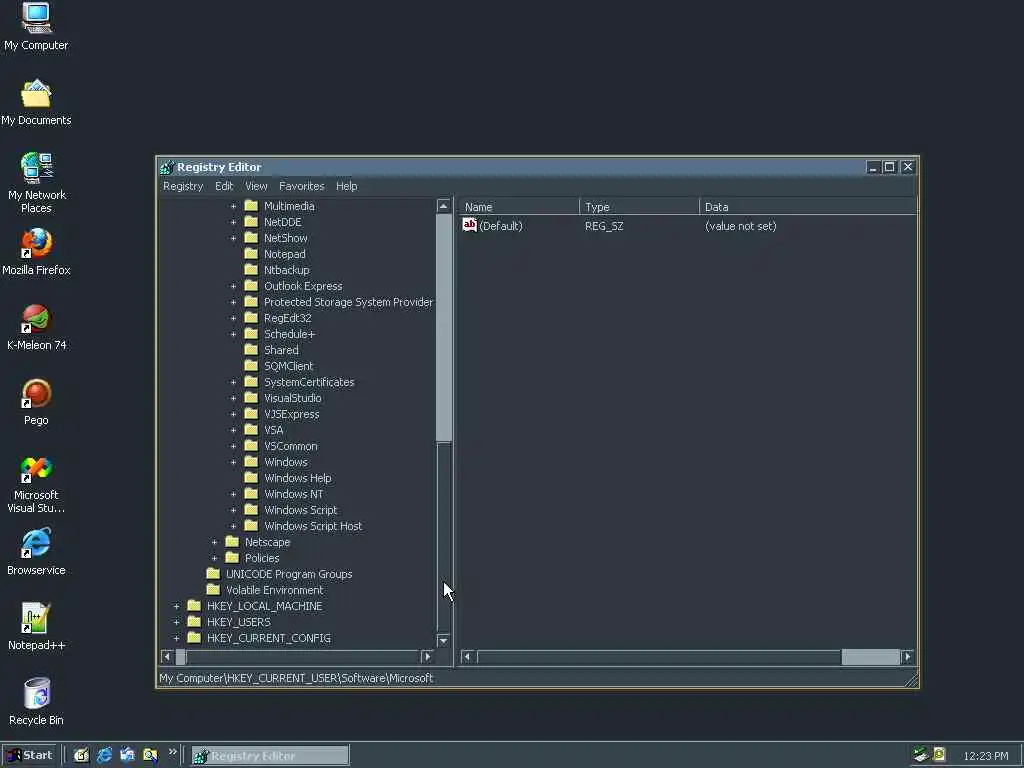Expand the HKEY_CURRENT_CONFIG hive

176,638
